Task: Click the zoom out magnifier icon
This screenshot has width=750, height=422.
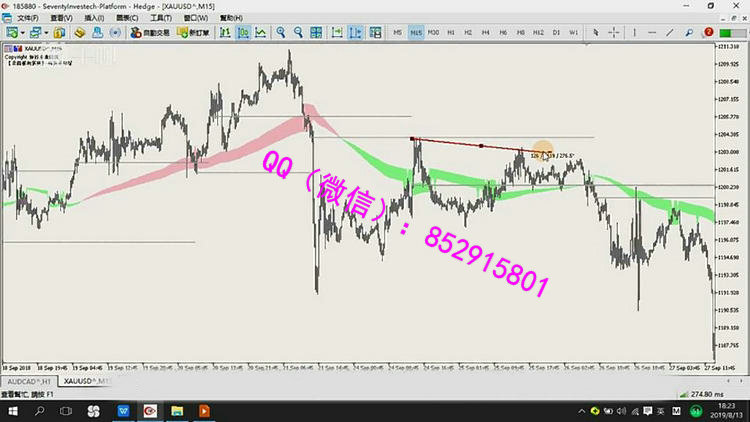Action: pyautogui.click(x=298, y=33)
